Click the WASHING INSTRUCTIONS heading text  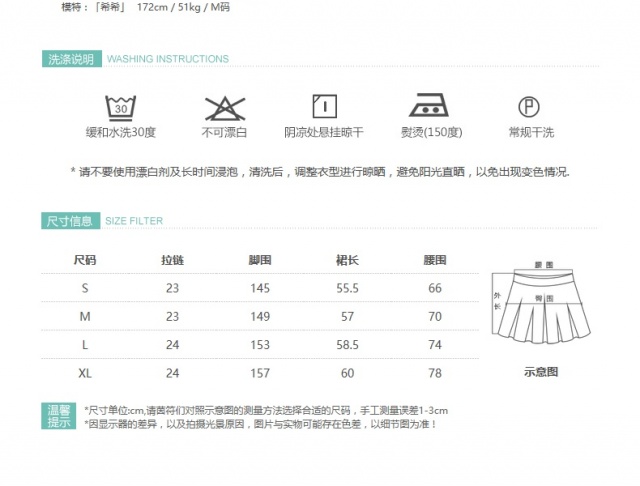click(167, 59)
